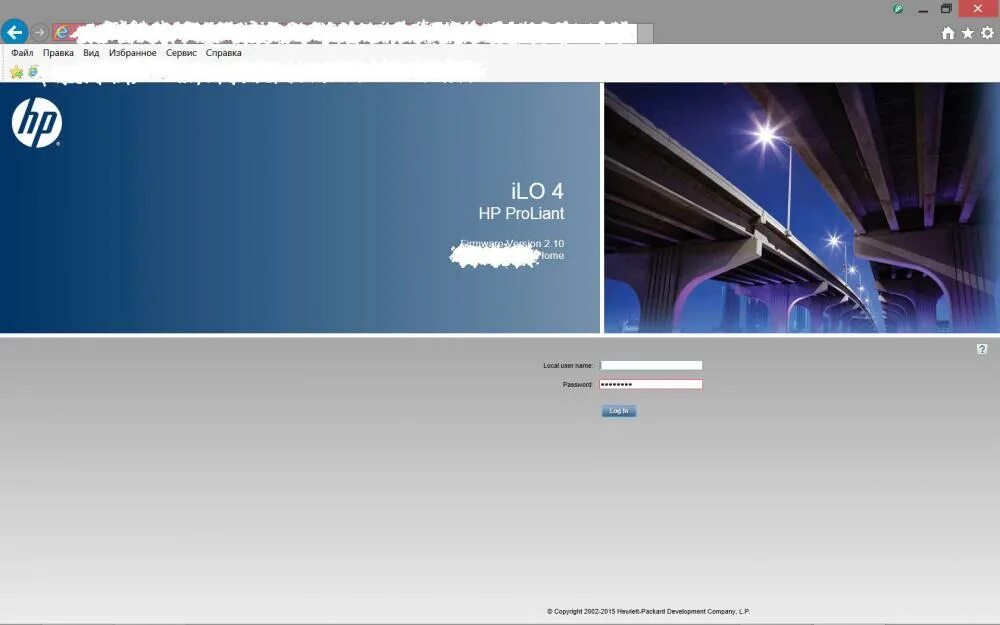The width and height of the screenshot is (1000, 625).
Task: Open the Файл menu
Action: [22, 53]
